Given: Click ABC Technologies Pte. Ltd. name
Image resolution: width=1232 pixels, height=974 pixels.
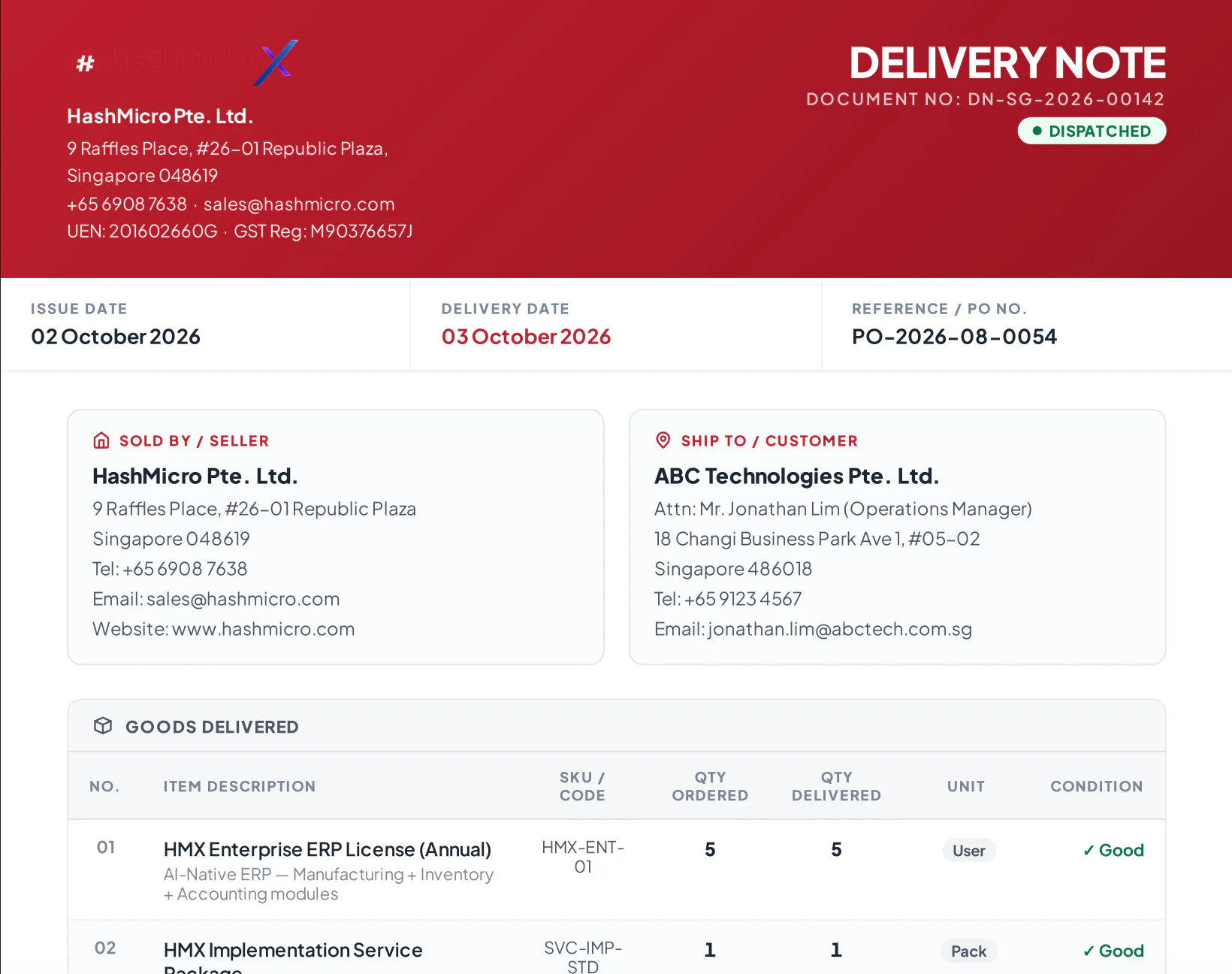Looking at the screenshot, I should pos(796,476).
